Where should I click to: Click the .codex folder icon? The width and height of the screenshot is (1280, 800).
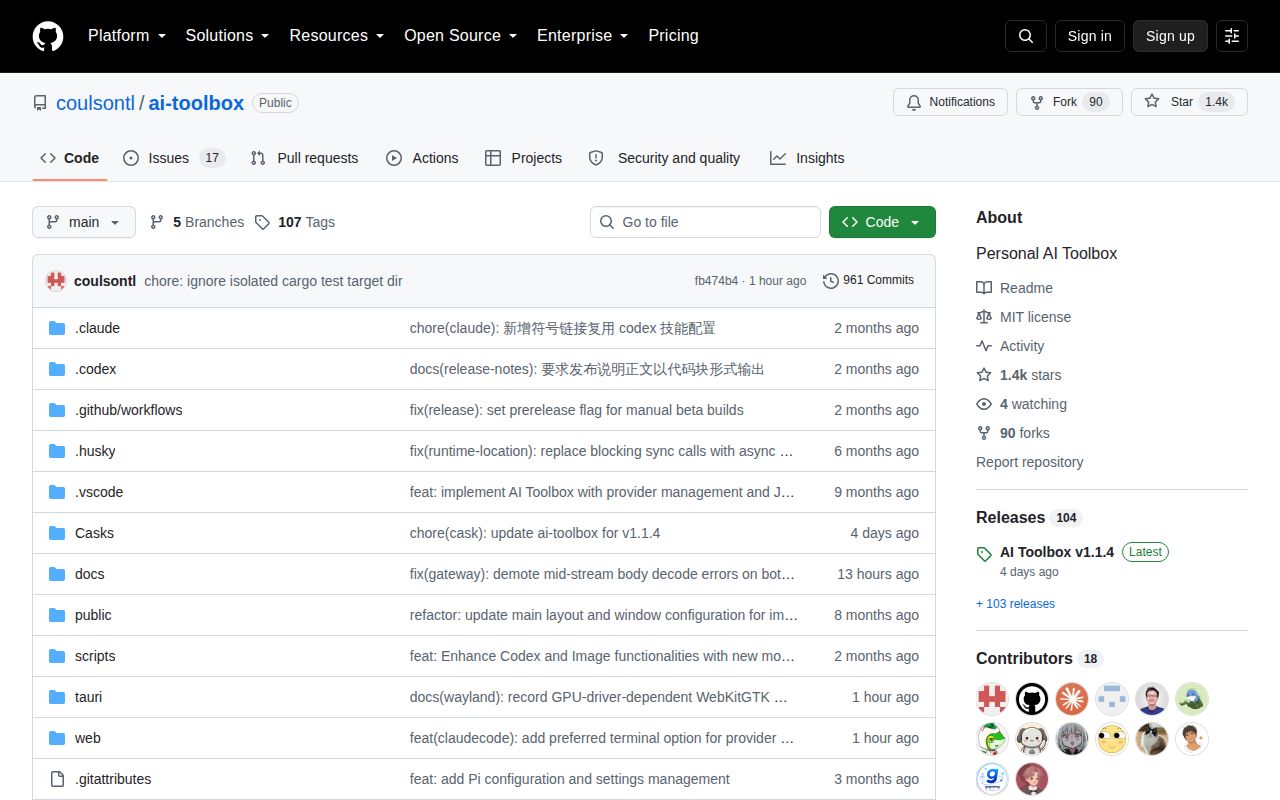(57, 369)
